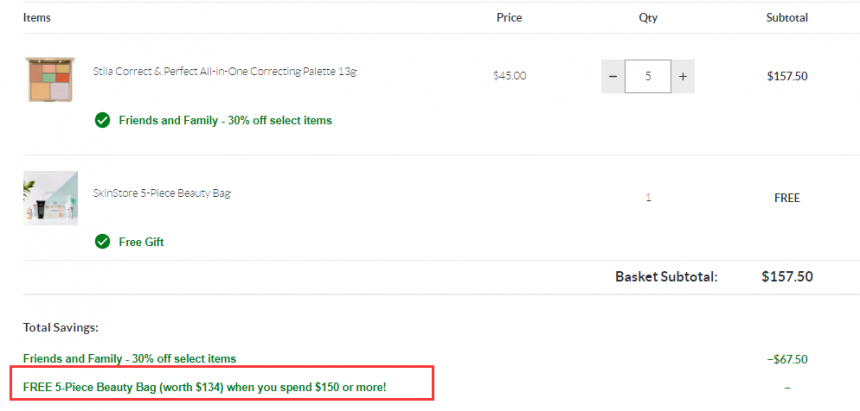Screen dimensions: 860x411
Task: Click the Price column header
Action: [509, 18]
